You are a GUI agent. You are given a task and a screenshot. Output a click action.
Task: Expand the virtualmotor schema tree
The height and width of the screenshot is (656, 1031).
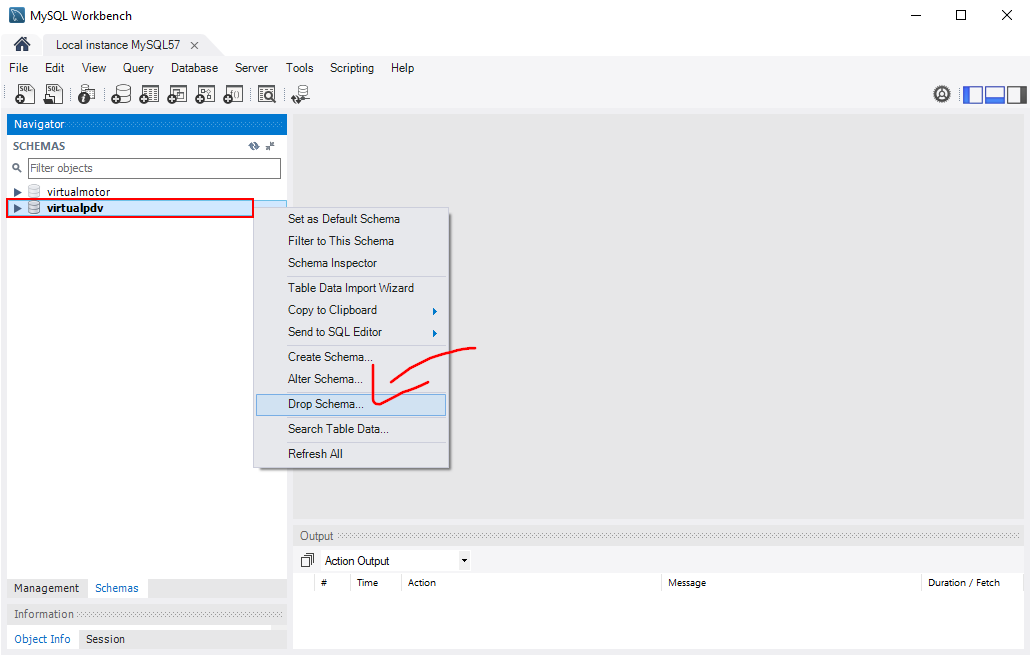(18, 192)
